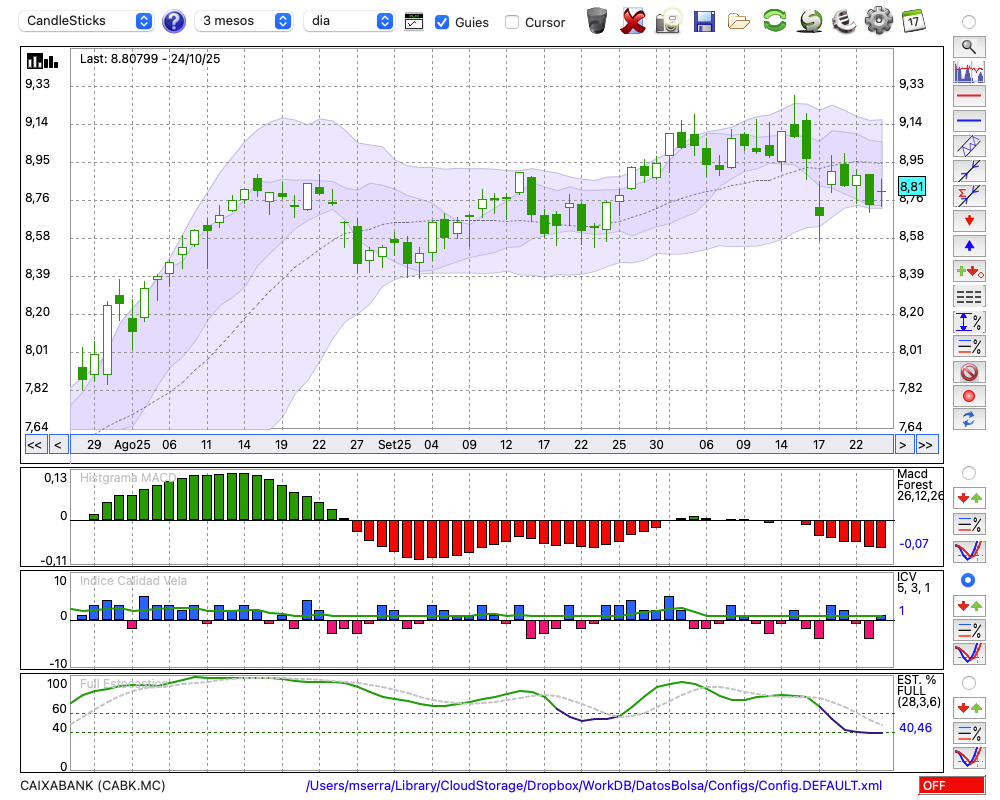Select the vertical percent measure tool

969,321
